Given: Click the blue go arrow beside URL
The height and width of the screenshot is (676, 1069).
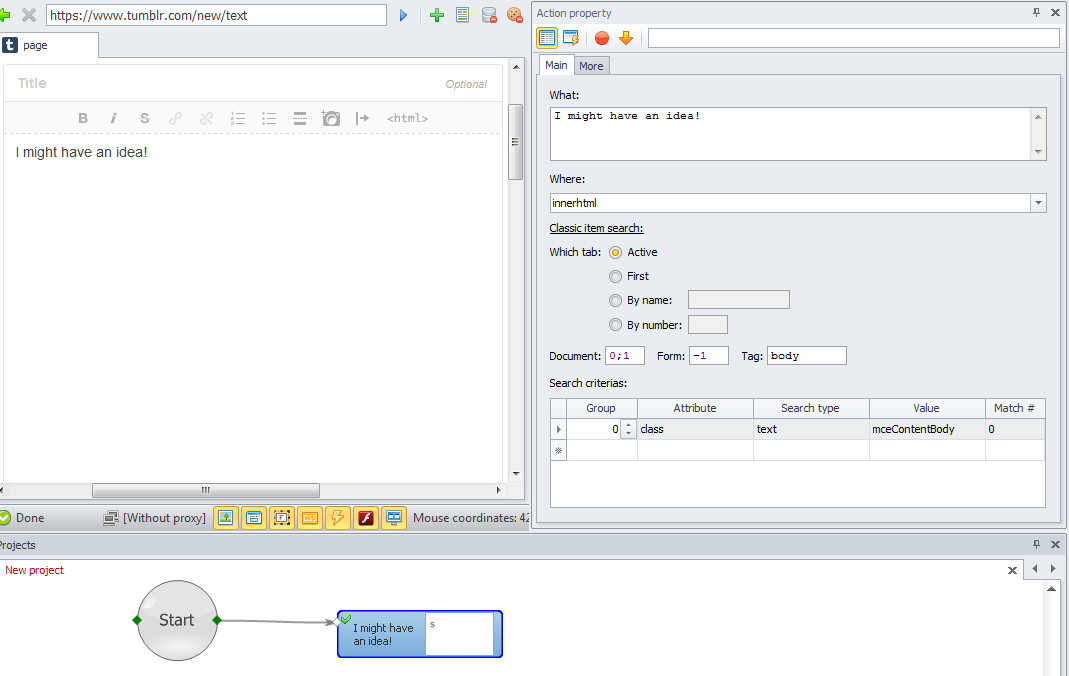Looking at the screenshot, I should tap(403, 15).
